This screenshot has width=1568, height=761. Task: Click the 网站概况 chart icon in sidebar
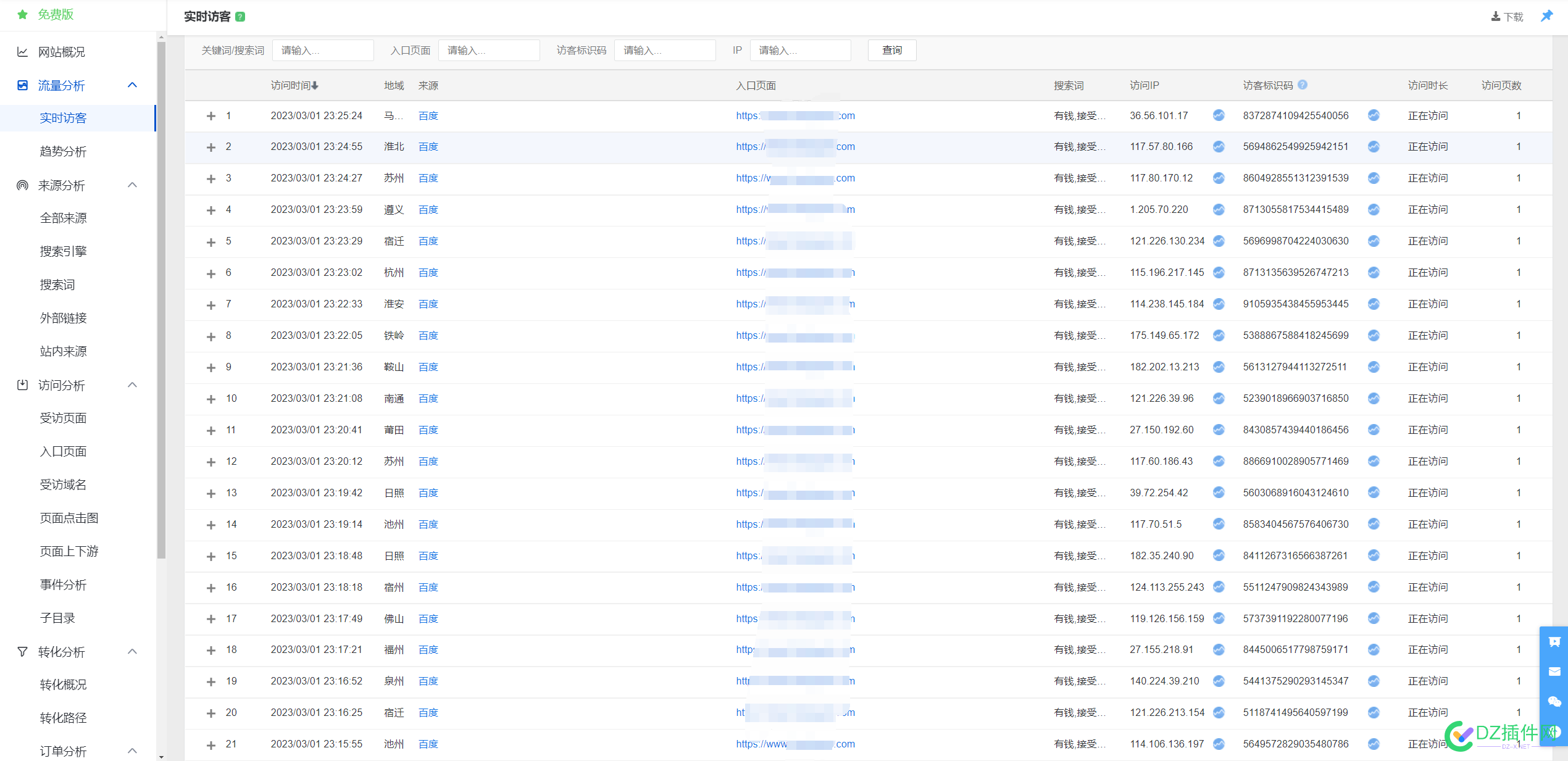click(22, 52)
